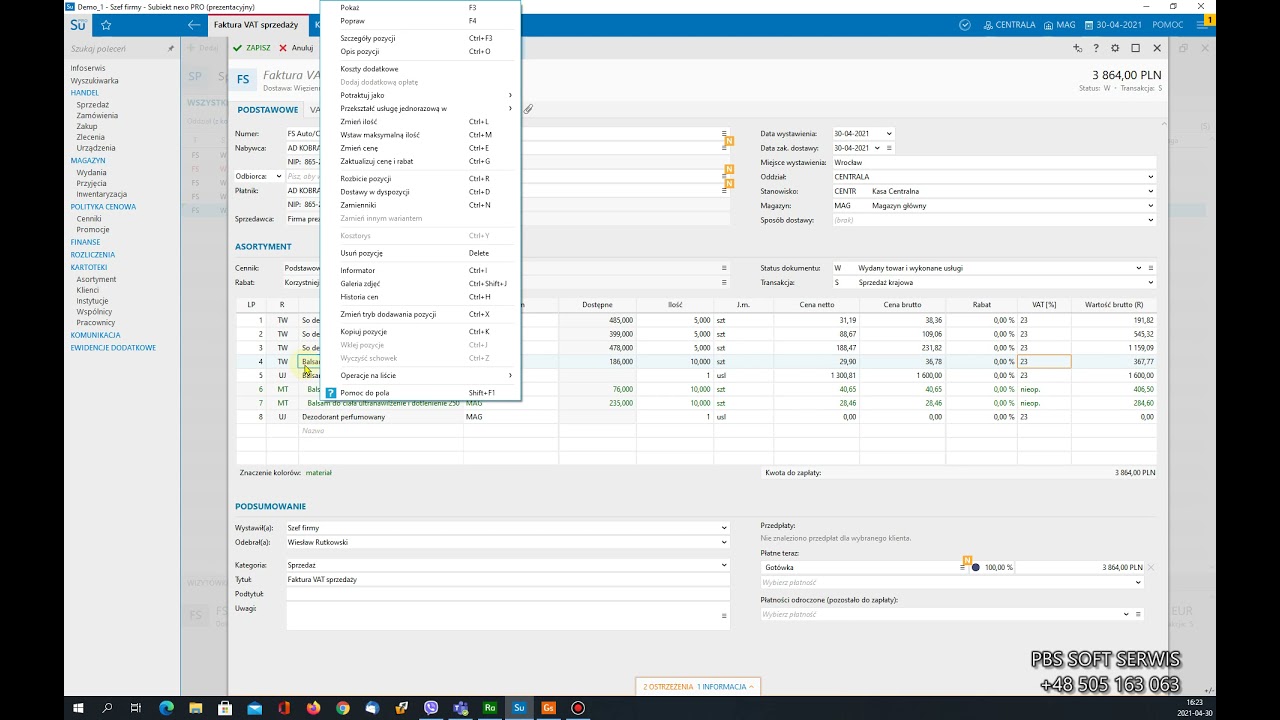Choose Kopiuj pozycje from menu

pyautogui.click(x=420, y=331)
